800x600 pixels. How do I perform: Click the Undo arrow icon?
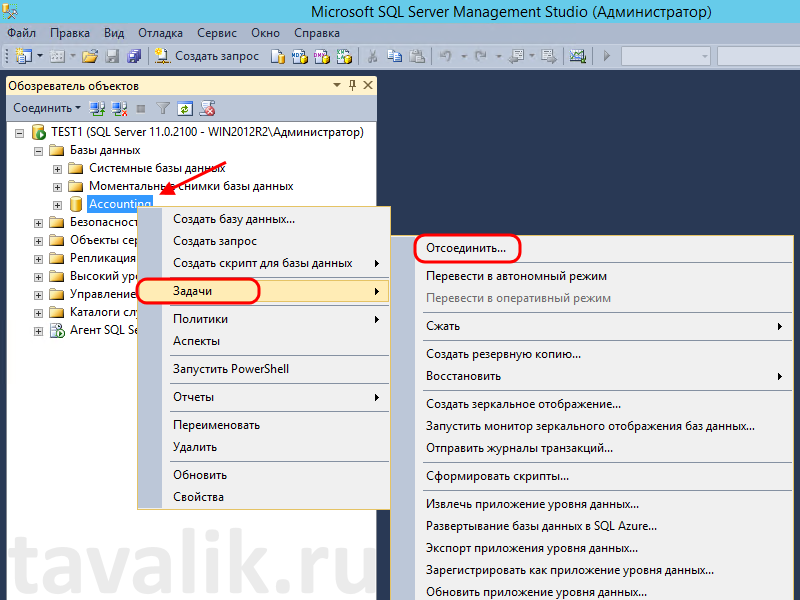[x=446, y=56]
